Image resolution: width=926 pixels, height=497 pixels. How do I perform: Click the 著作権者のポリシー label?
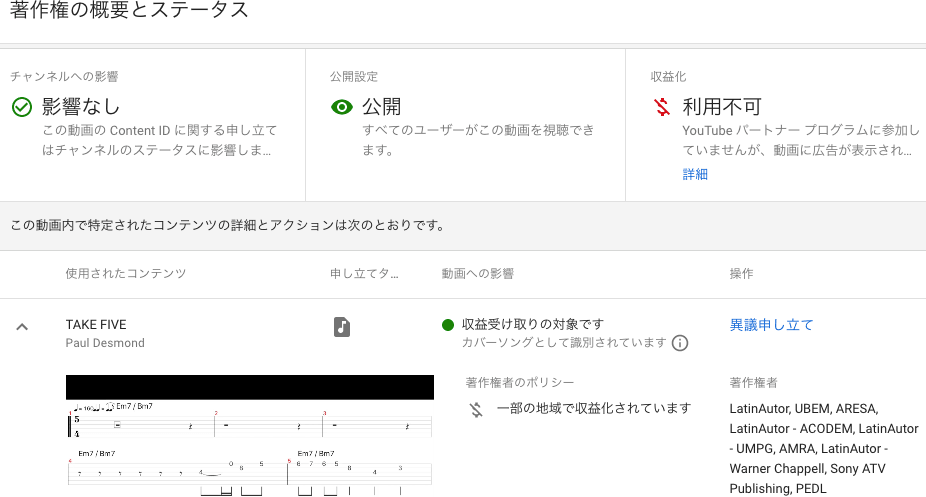[520, 382]
